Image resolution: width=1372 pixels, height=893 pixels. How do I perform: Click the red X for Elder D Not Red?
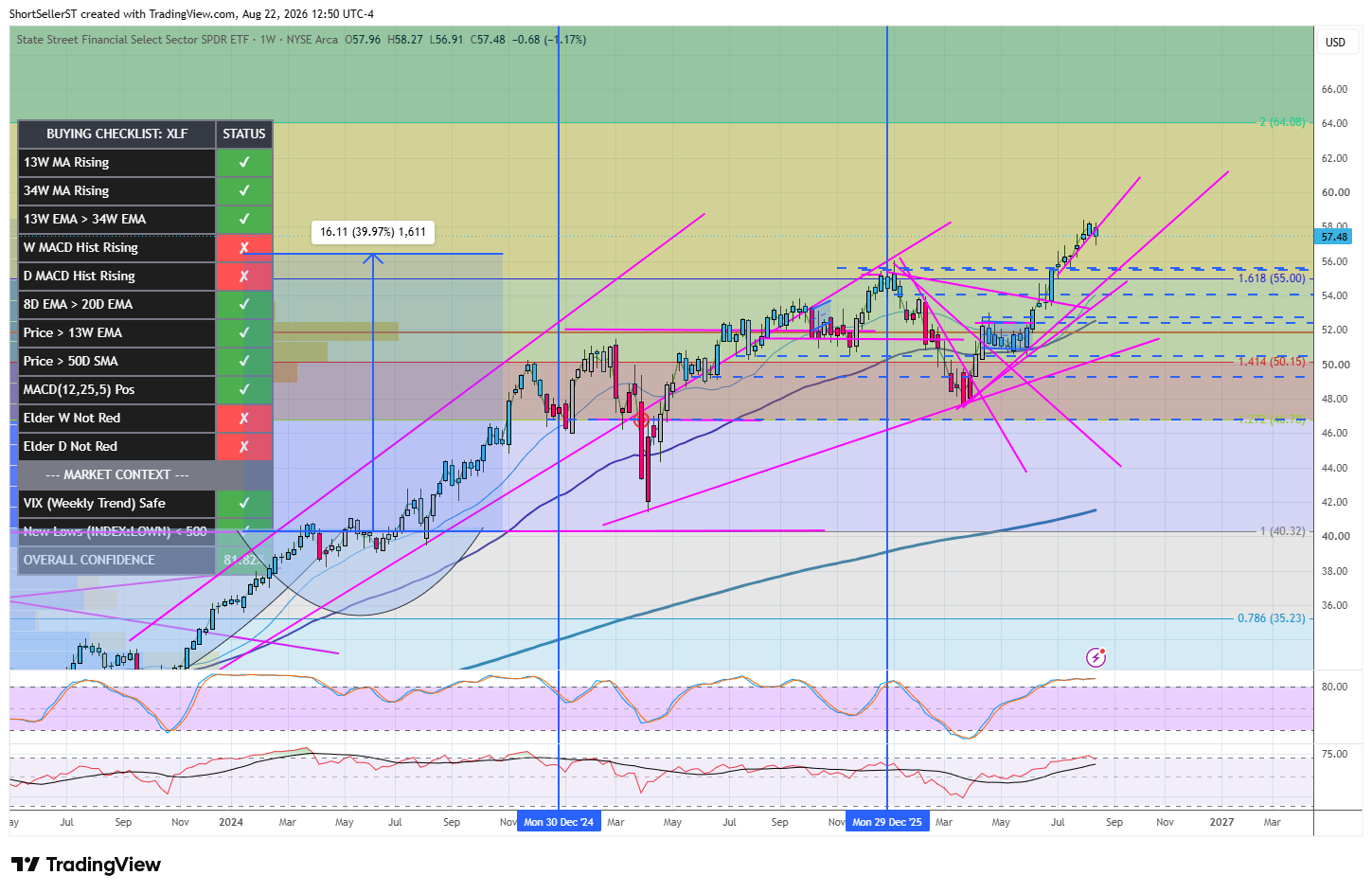tap(244, 446)
